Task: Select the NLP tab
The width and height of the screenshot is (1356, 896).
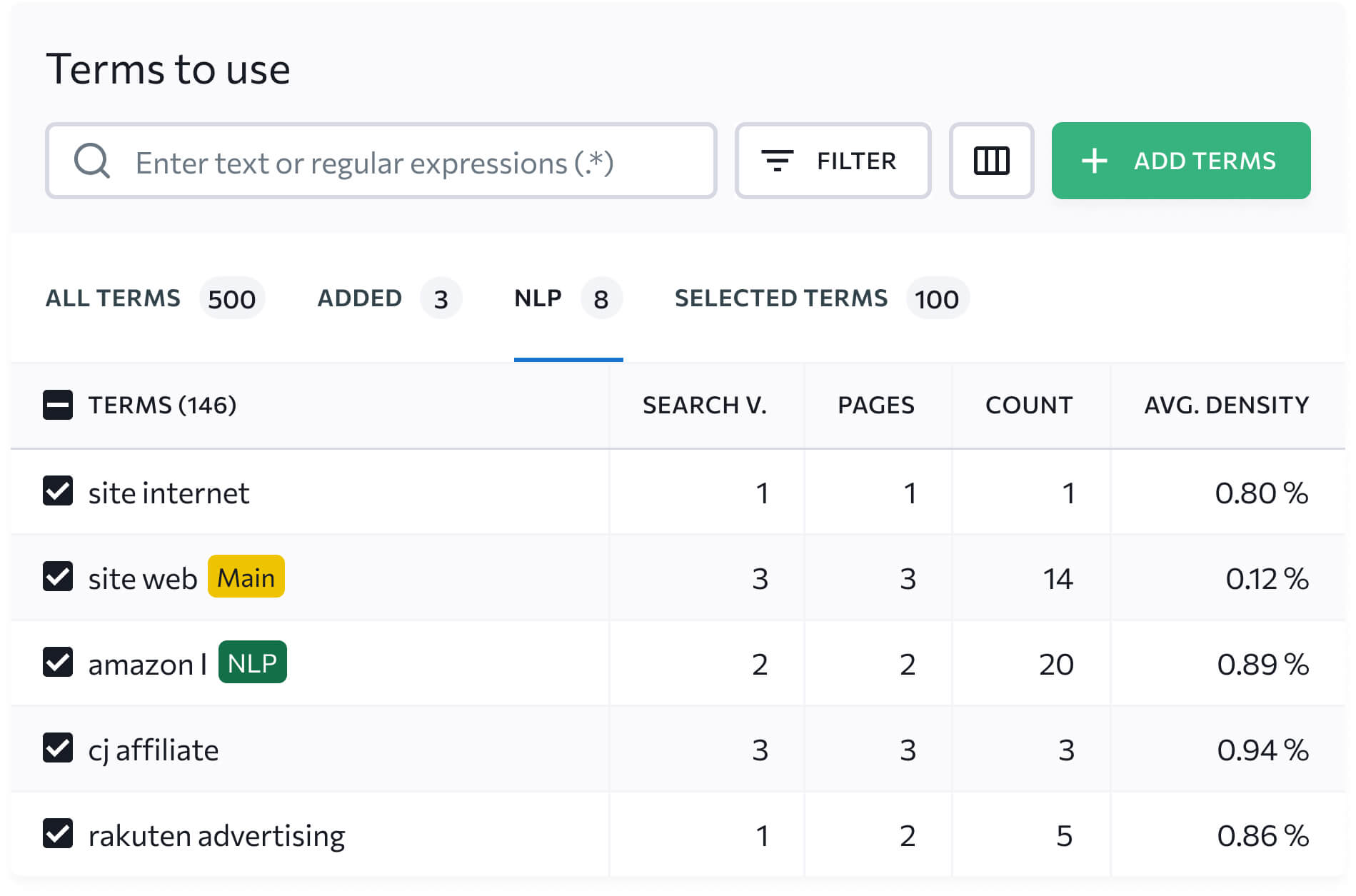Action: pos(568,298)
